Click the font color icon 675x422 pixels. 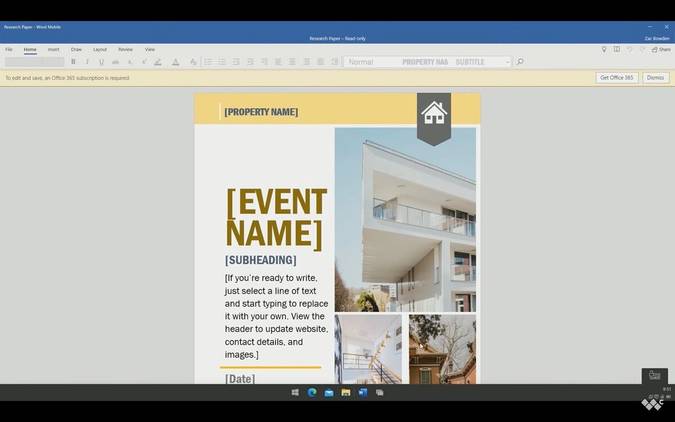click(175, 62)
